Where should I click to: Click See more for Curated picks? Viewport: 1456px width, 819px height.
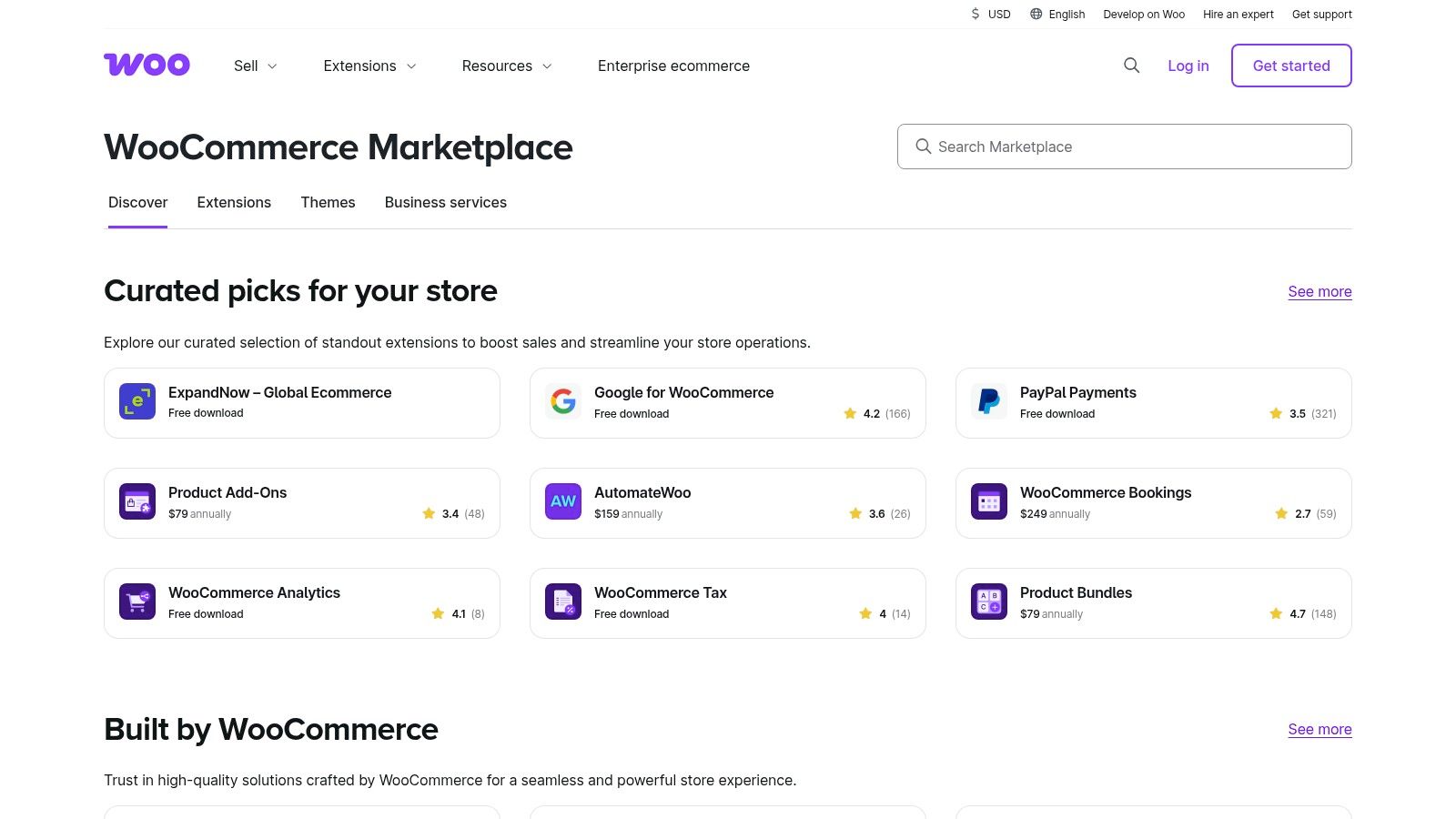(1319, 291)
